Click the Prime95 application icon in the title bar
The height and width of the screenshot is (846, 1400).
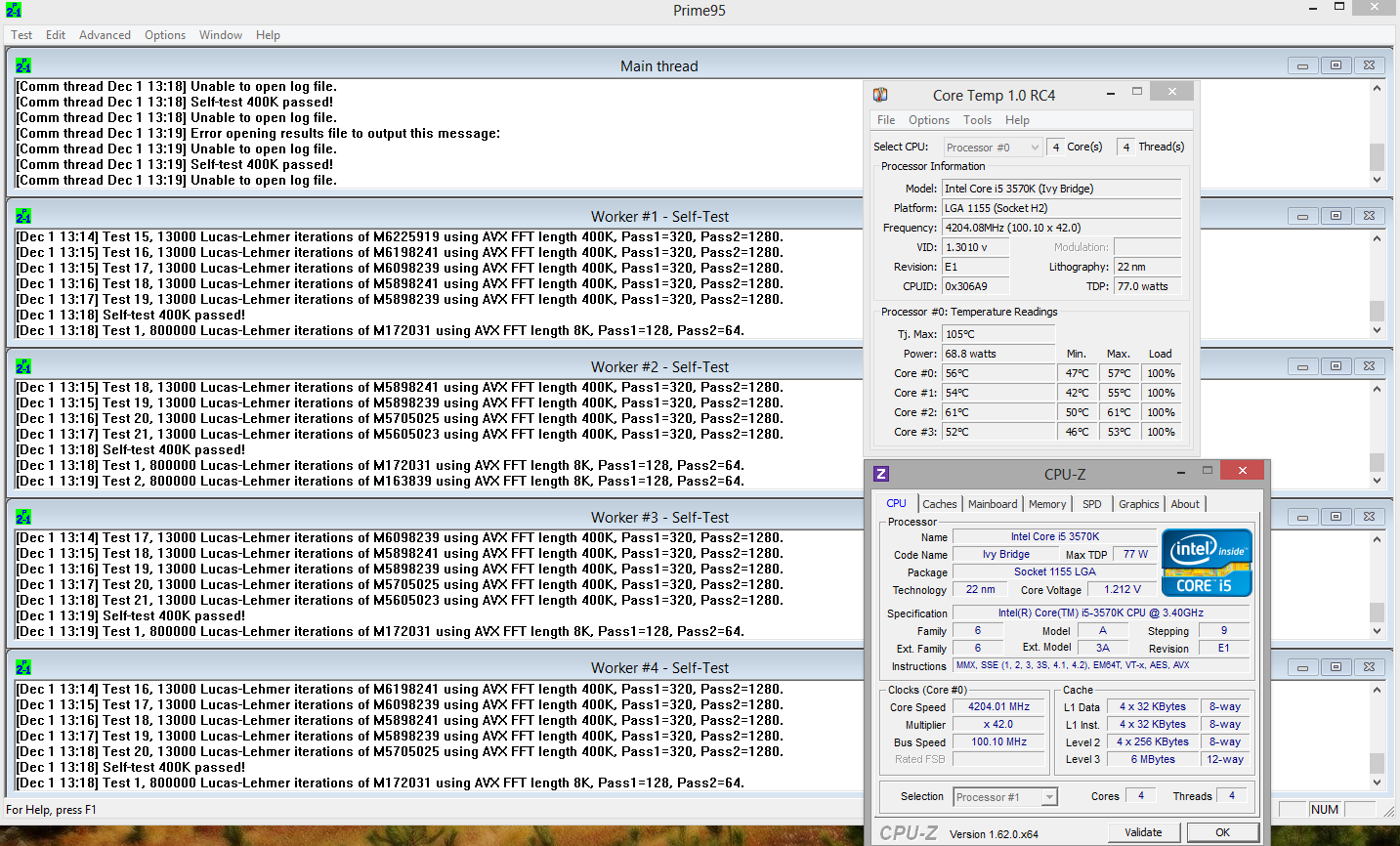(x=14, y=10)
